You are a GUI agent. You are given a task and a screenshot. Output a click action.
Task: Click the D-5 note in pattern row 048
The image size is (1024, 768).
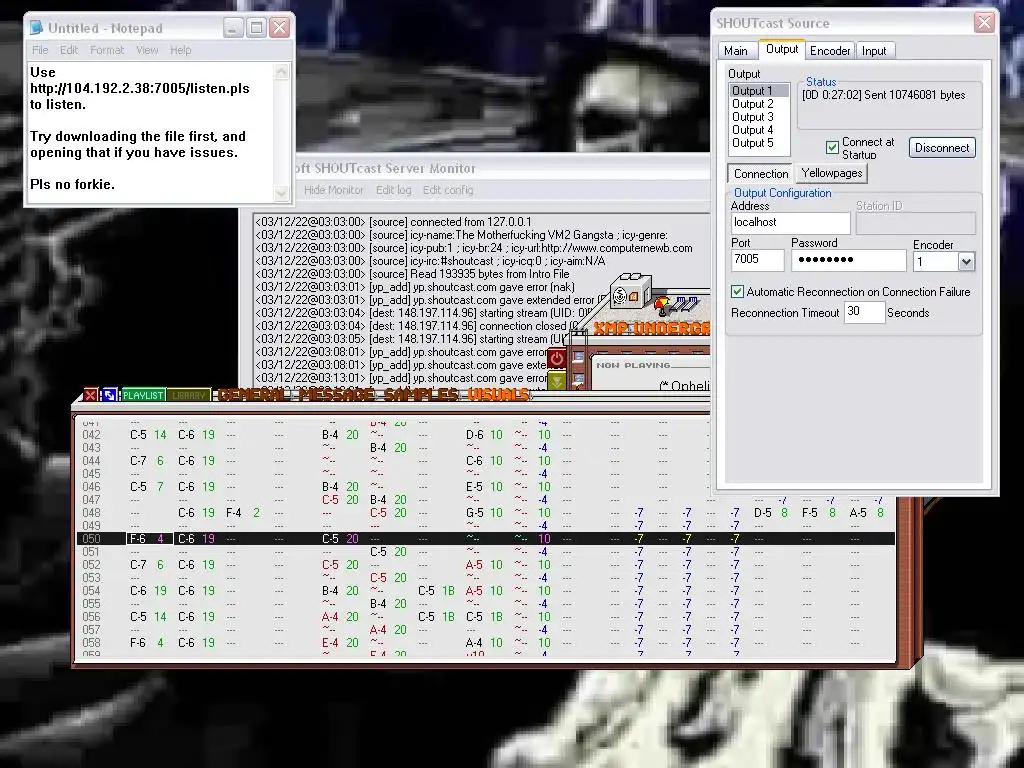point(762,513)
